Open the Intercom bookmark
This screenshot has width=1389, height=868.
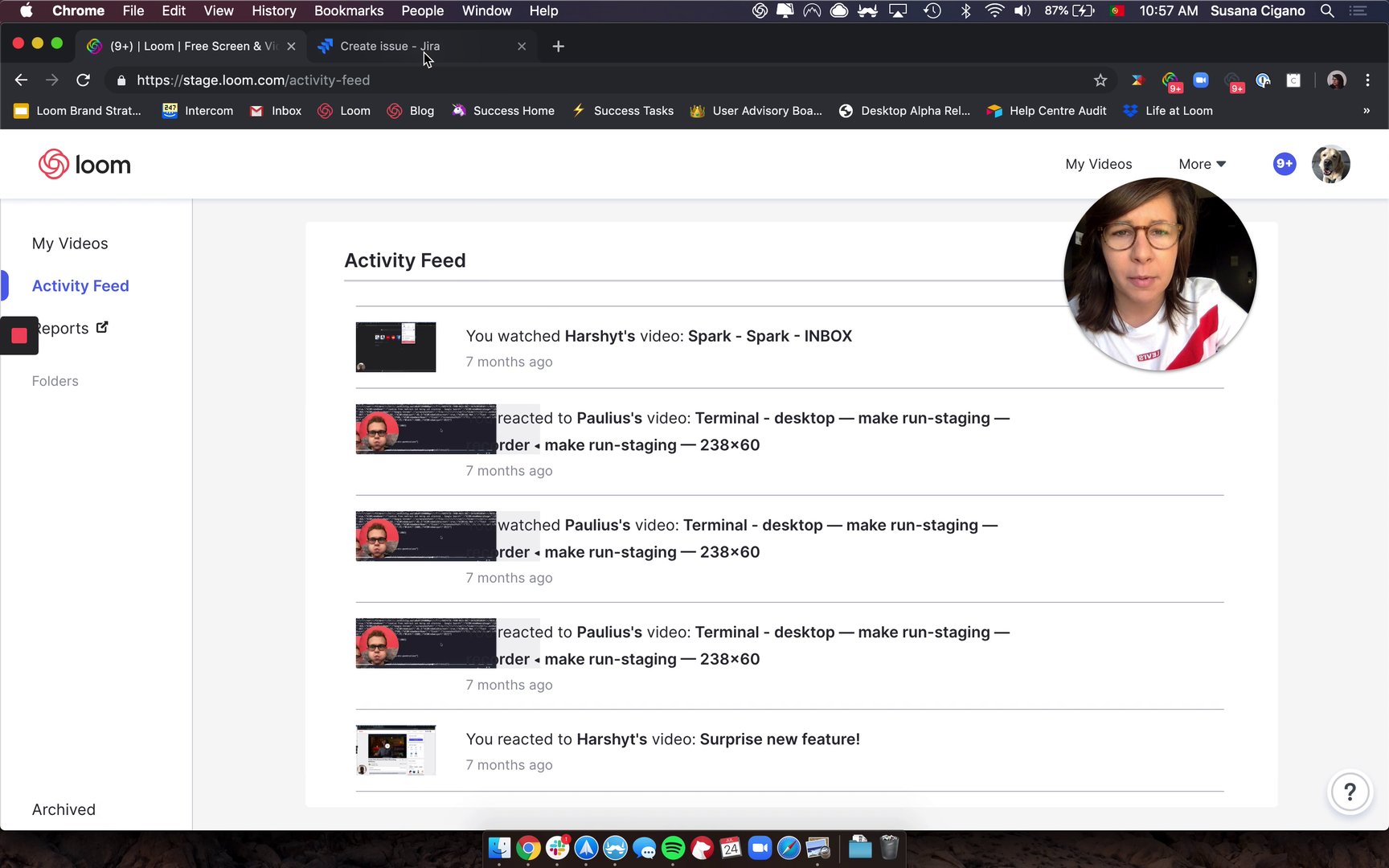[198, 111]
